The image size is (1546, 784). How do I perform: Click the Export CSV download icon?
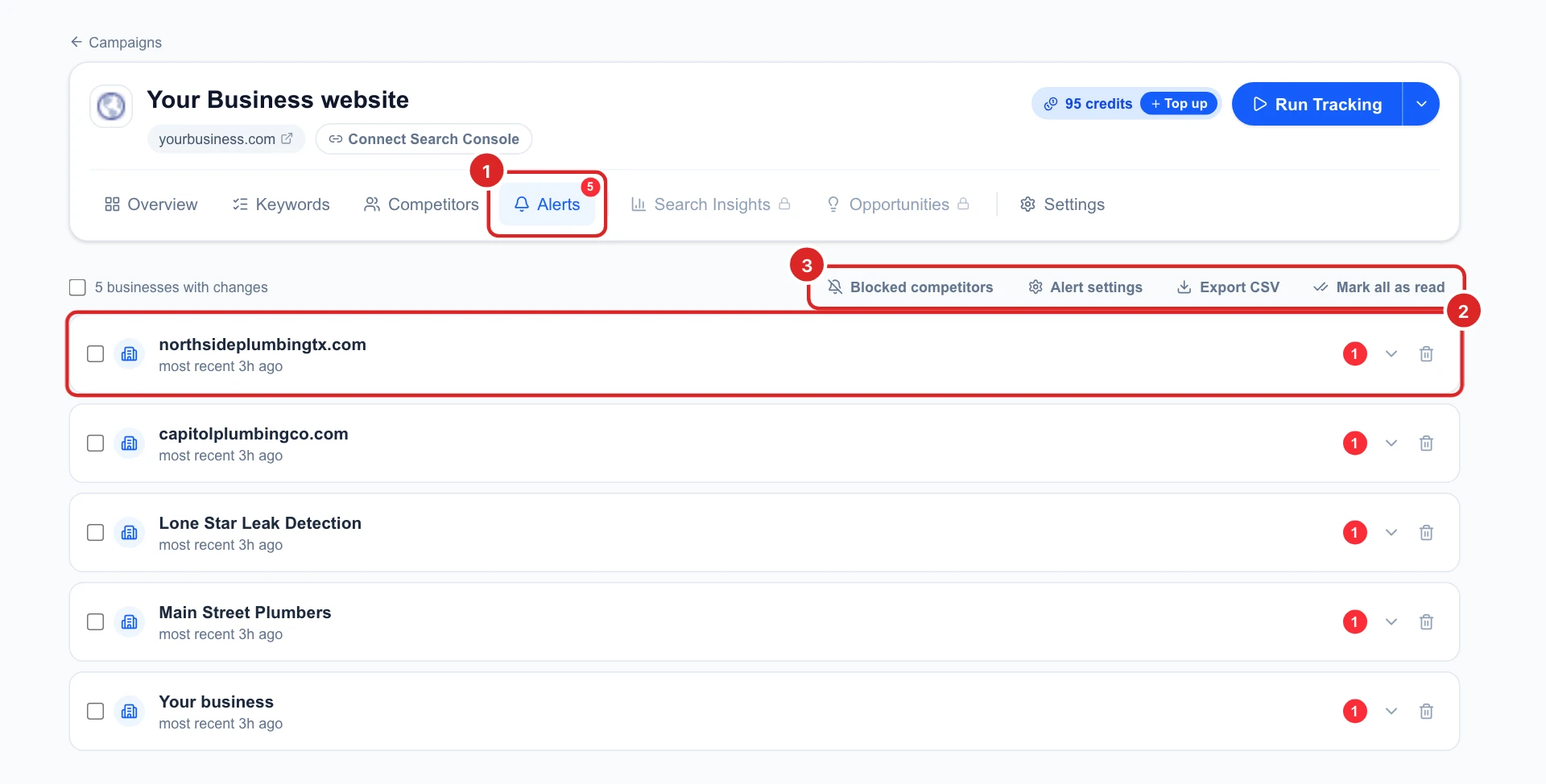[1184, 287]
